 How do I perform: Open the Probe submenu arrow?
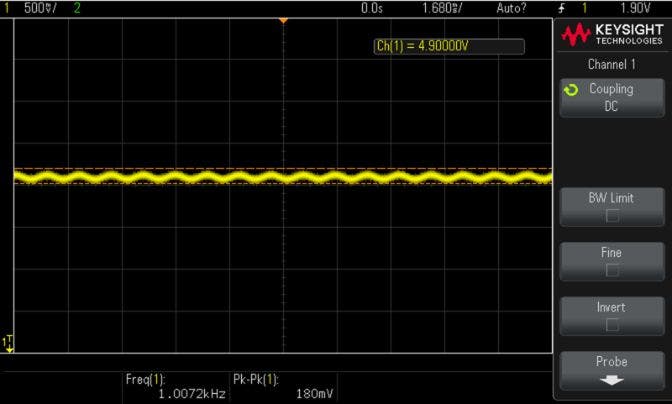(x=611, y=380)
